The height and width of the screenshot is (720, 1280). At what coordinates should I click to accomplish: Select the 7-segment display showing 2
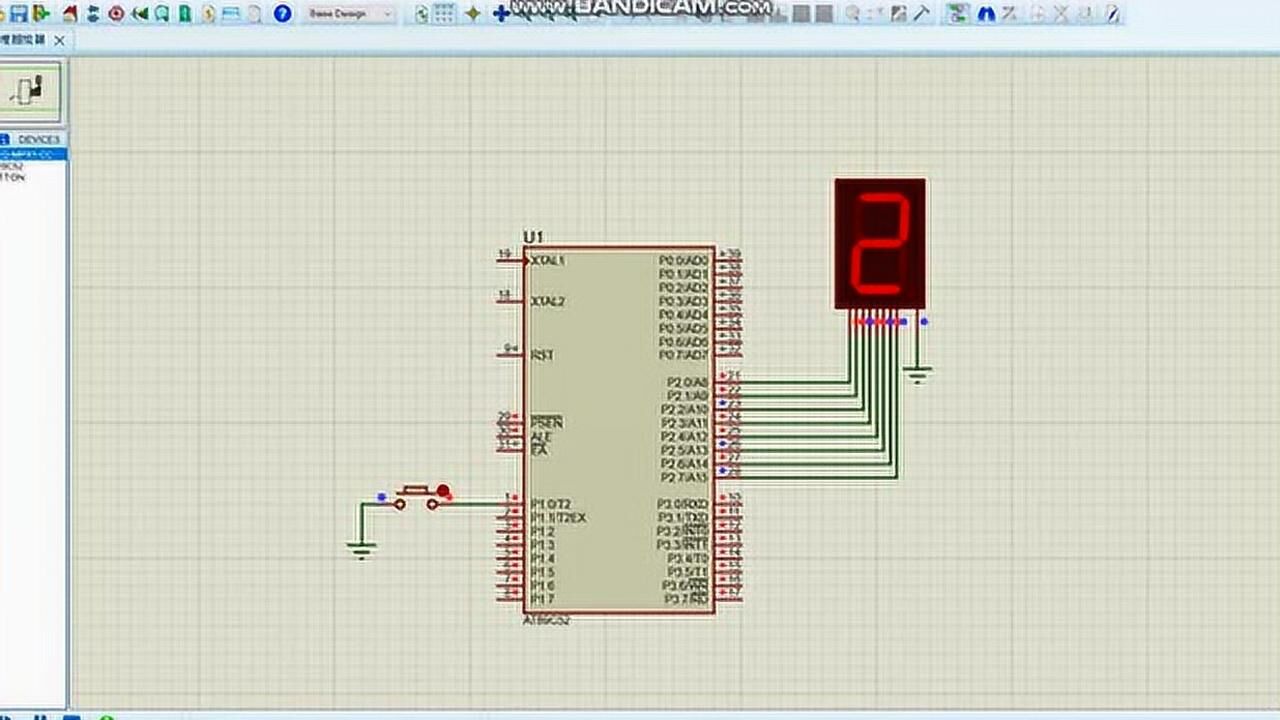click(880, 243)
